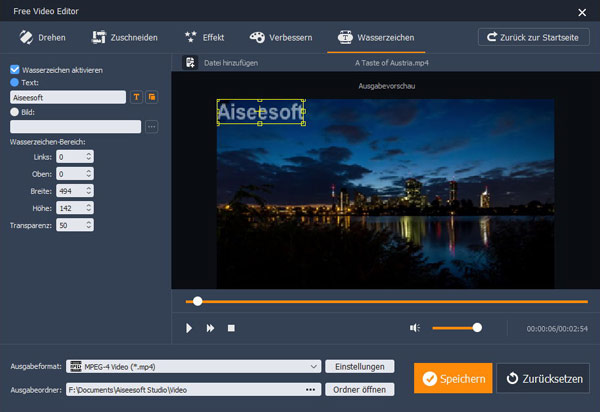Select the Text watermark radio button
This screenshot has height=412, width=600.
(15, 82)
